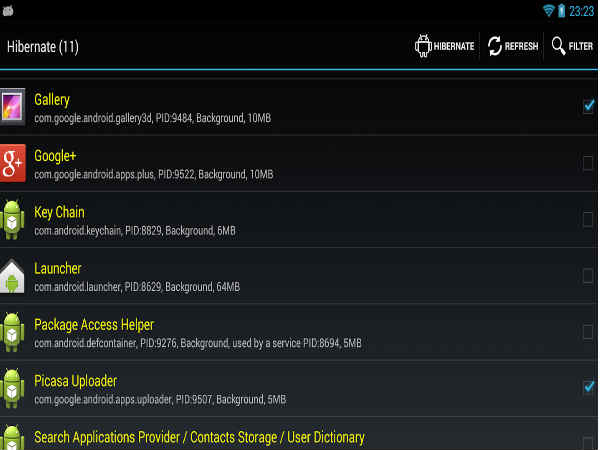Click com.android.defcontainer details line
This screenshot has height=450, width=600.
click(198, 343)
